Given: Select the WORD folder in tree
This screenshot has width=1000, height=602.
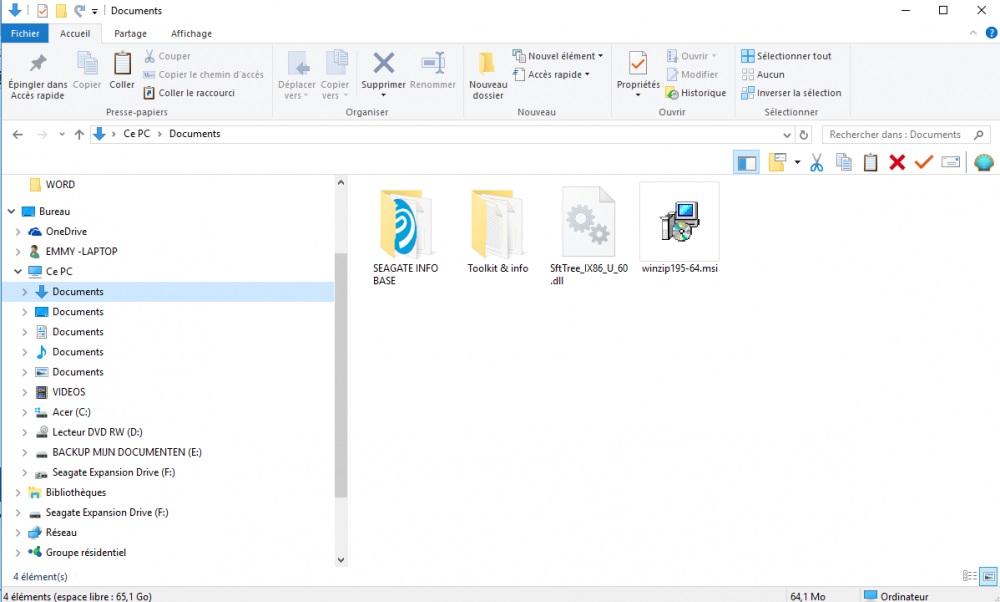Looking at the screenshot, I should [x=60, y=185].
